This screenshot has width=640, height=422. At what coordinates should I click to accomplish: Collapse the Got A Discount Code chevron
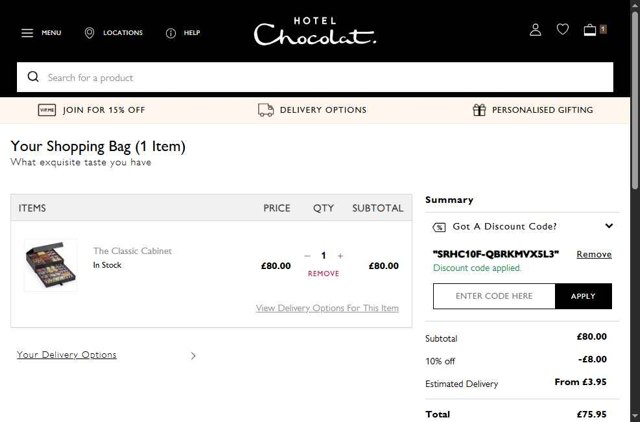[609, 226]
